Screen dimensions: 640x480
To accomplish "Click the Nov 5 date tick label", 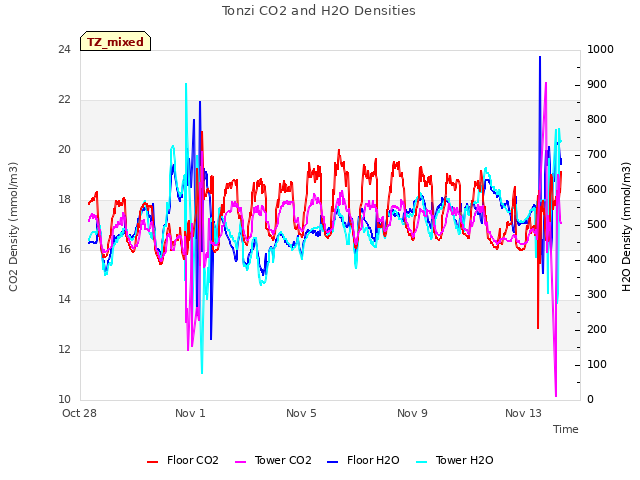I will click(301, 413).
